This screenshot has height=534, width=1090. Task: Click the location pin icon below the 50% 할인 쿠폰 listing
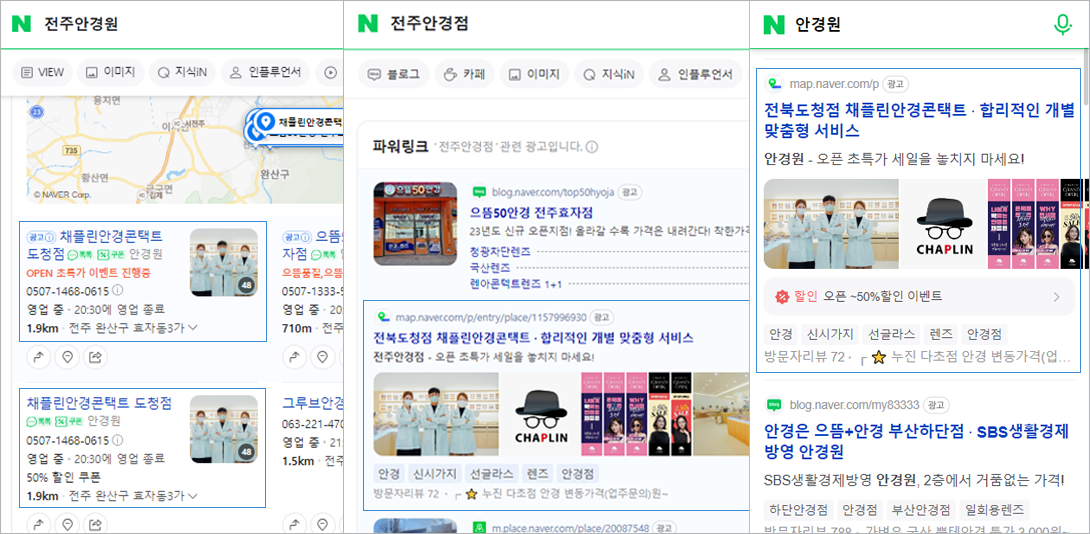67,524
